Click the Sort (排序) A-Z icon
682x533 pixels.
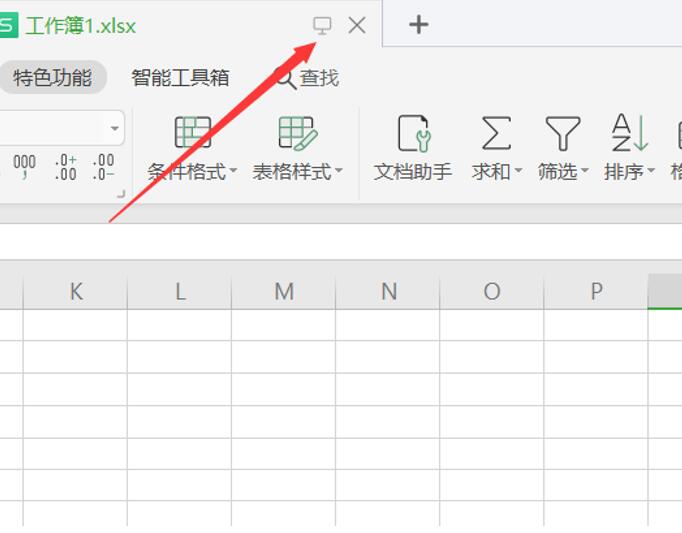click(629, 134)
